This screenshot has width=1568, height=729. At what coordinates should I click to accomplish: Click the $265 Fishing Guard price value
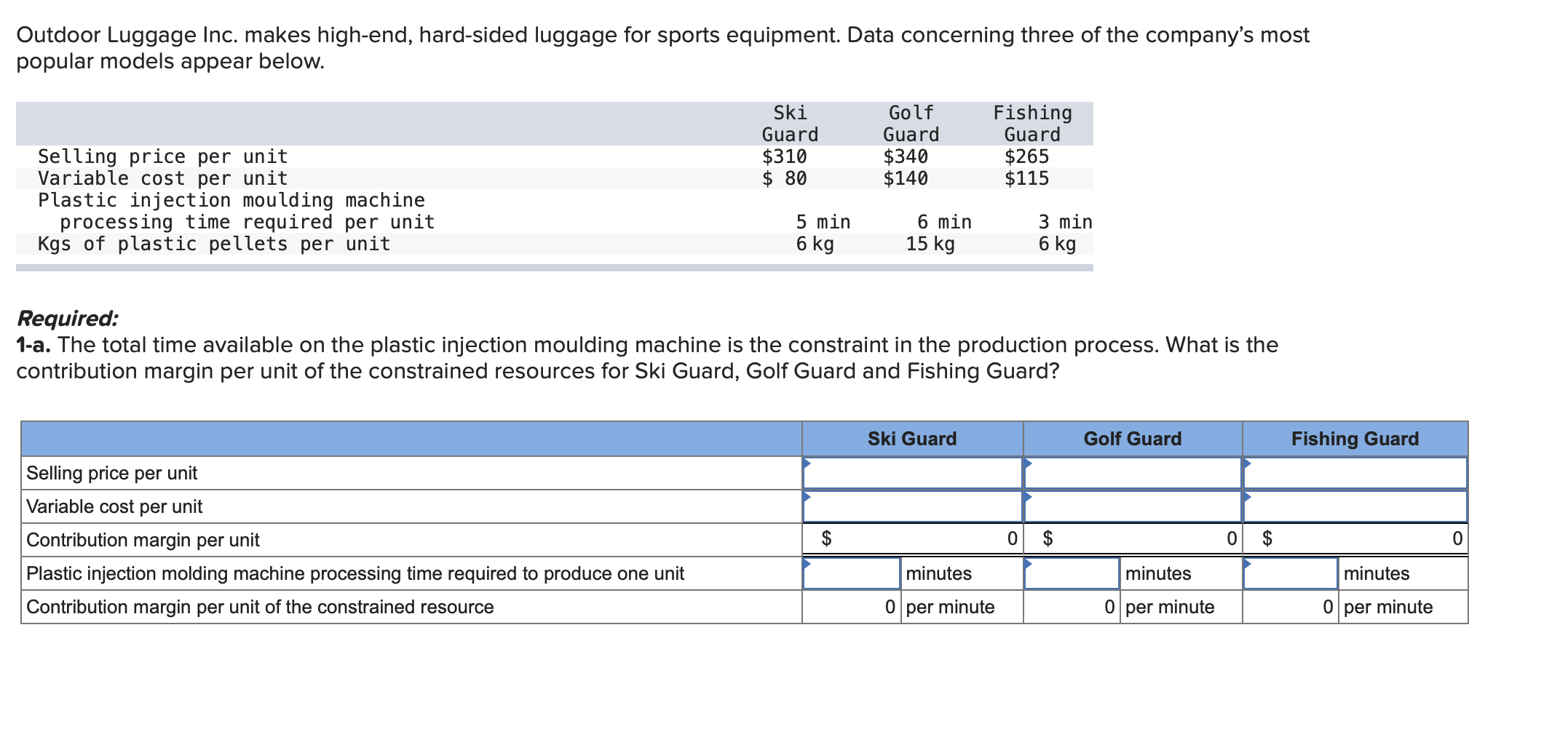tap(1026, 156)
